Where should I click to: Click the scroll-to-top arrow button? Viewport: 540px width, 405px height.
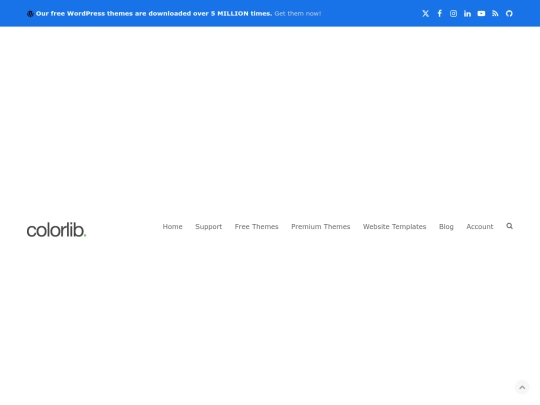522,387
